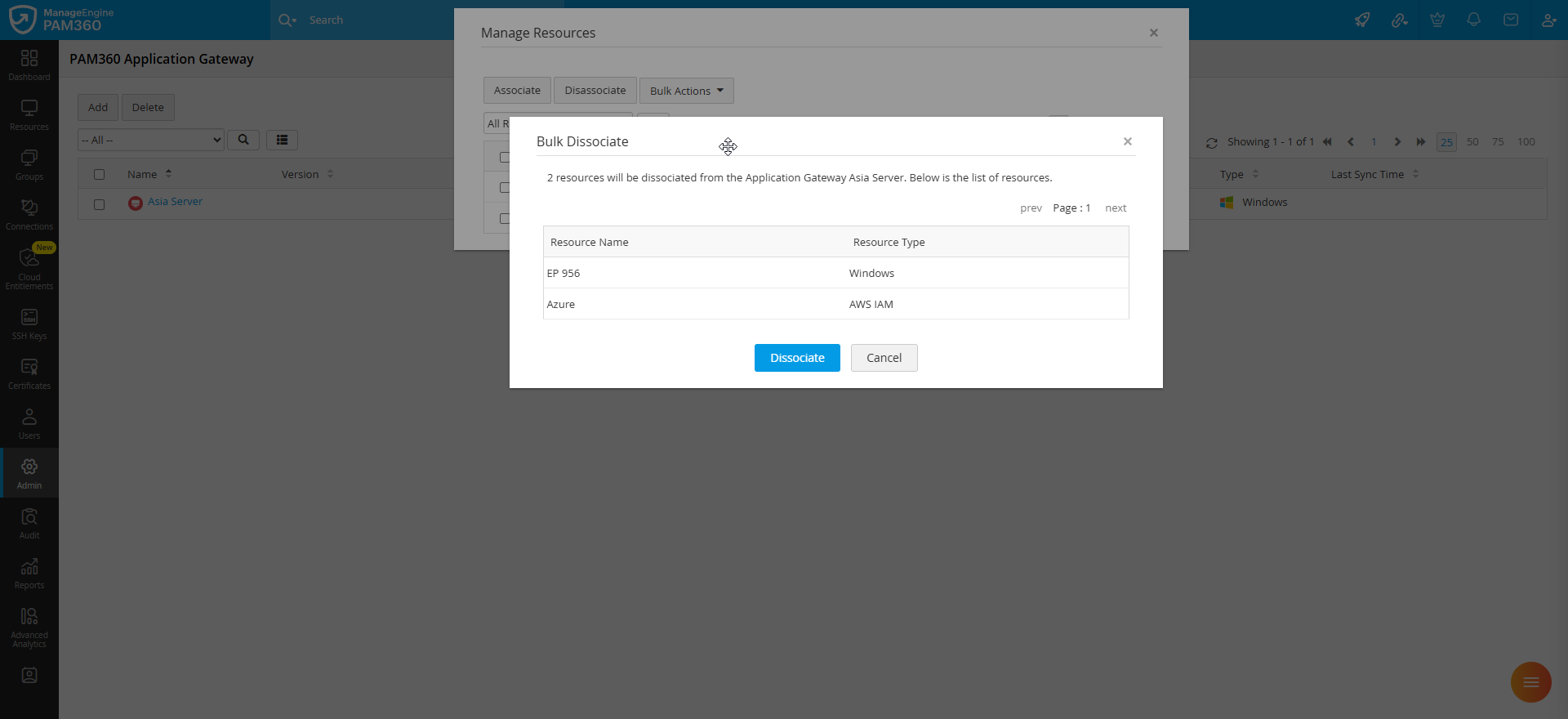1568x719 pixels.
Task: Click the rocket icon in top bar
Action: 1362,20
